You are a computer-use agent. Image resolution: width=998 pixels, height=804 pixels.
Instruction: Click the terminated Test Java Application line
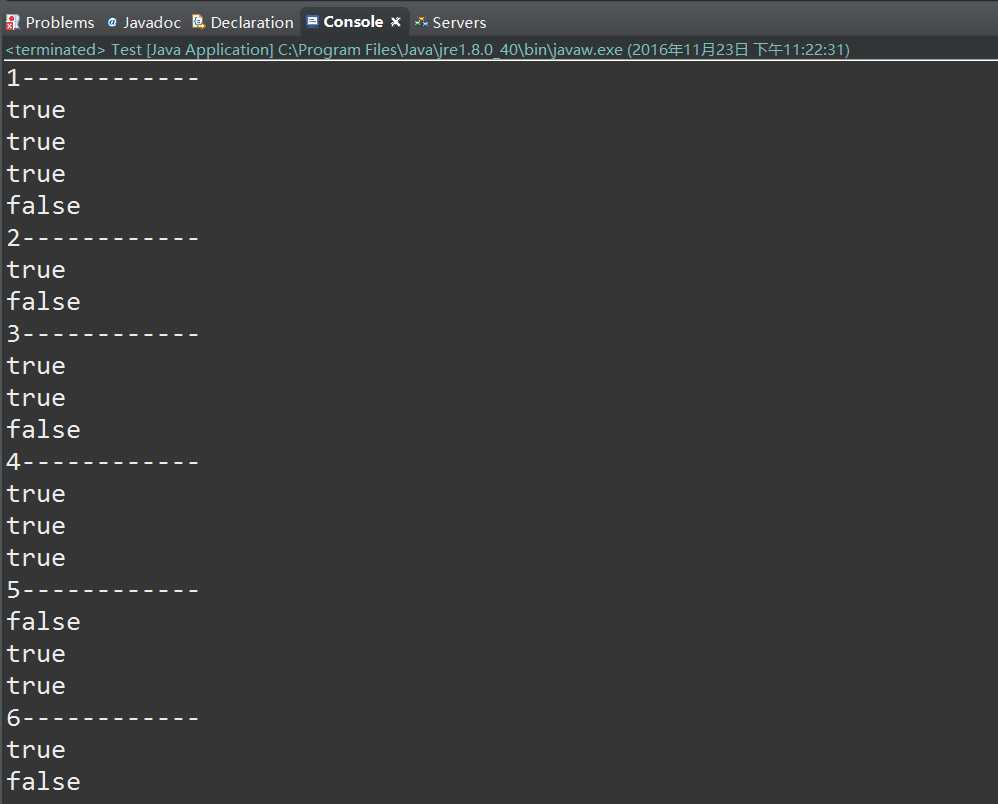(x=428, y=50)
